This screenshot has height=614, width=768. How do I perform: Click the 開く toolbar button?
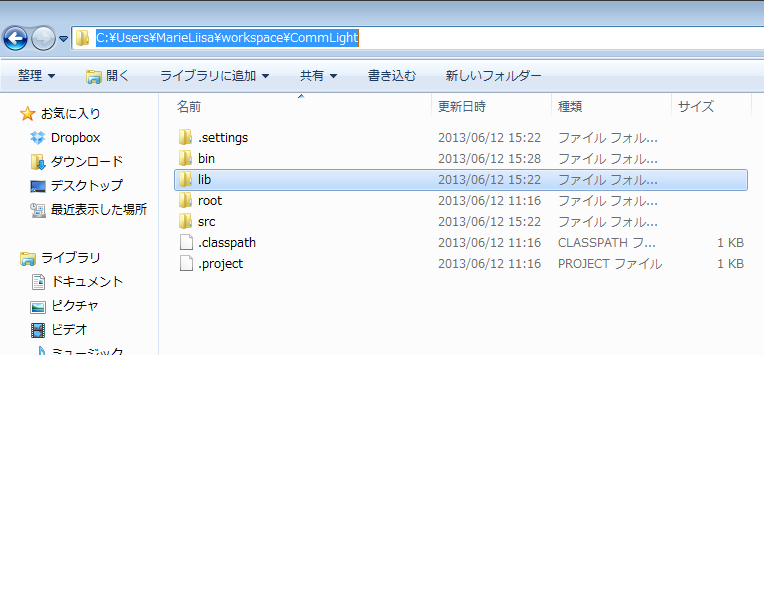[108, 76]
